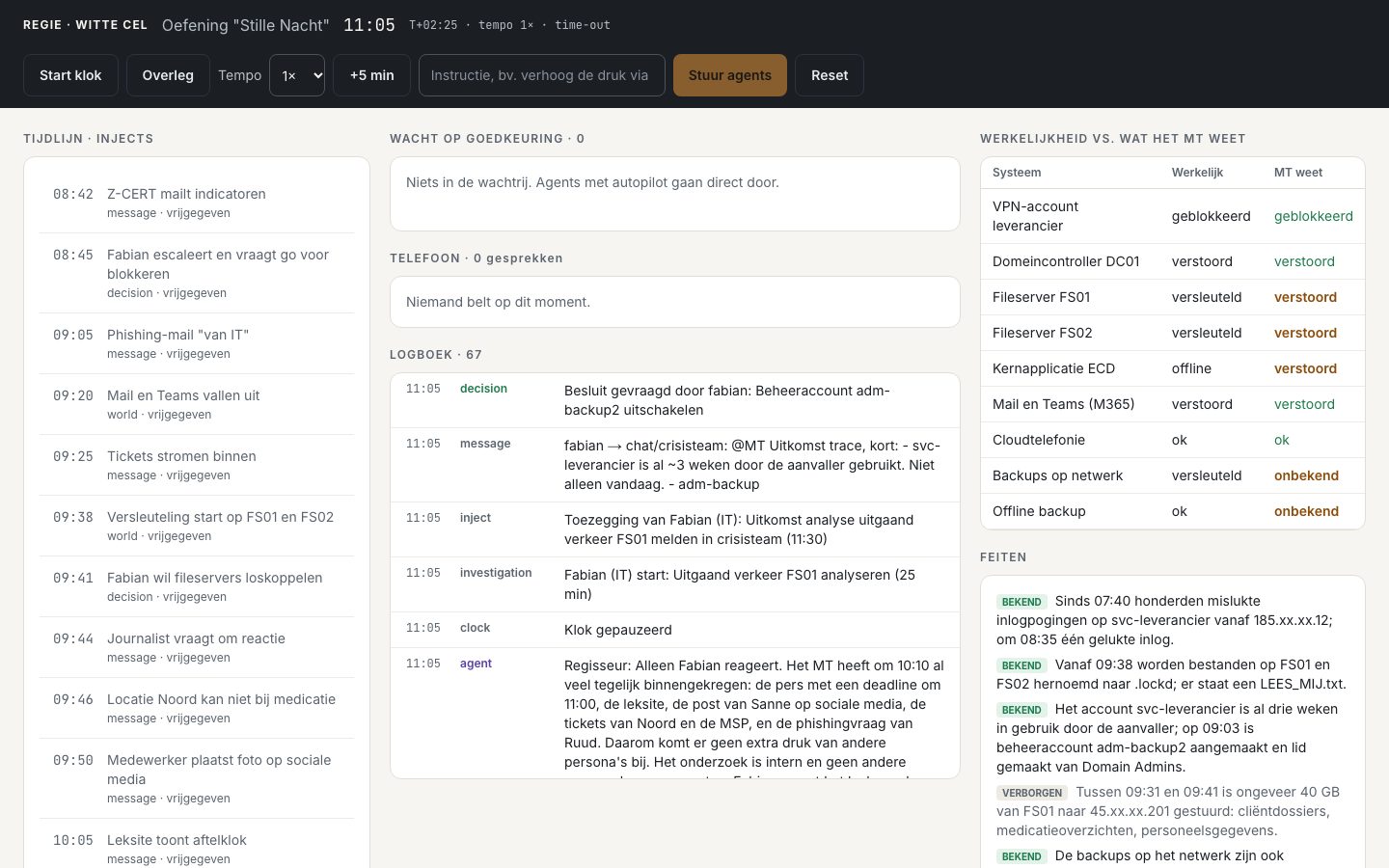Click the fact about .lockd renamed files
The image size is (1389, 868).
(1173, 674)
